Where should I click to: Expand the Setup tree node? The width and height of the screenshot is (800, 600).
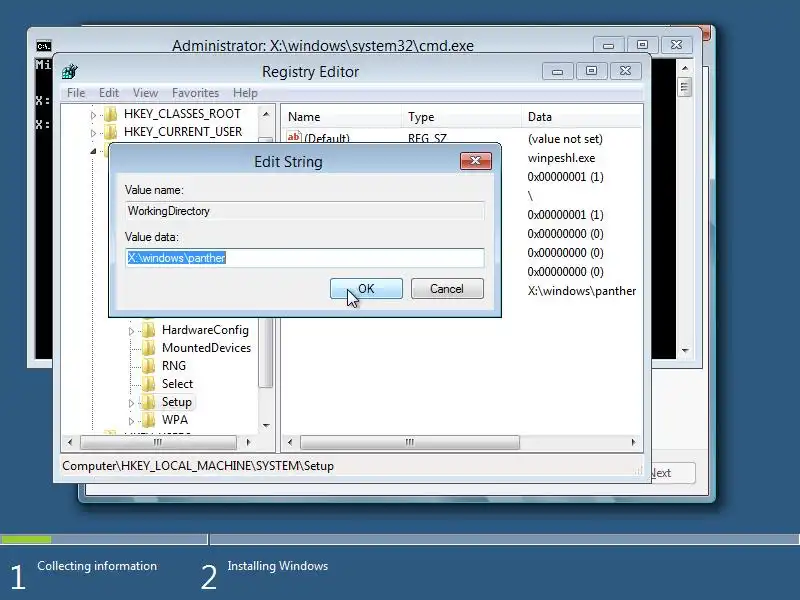click(x=131, y=404)
